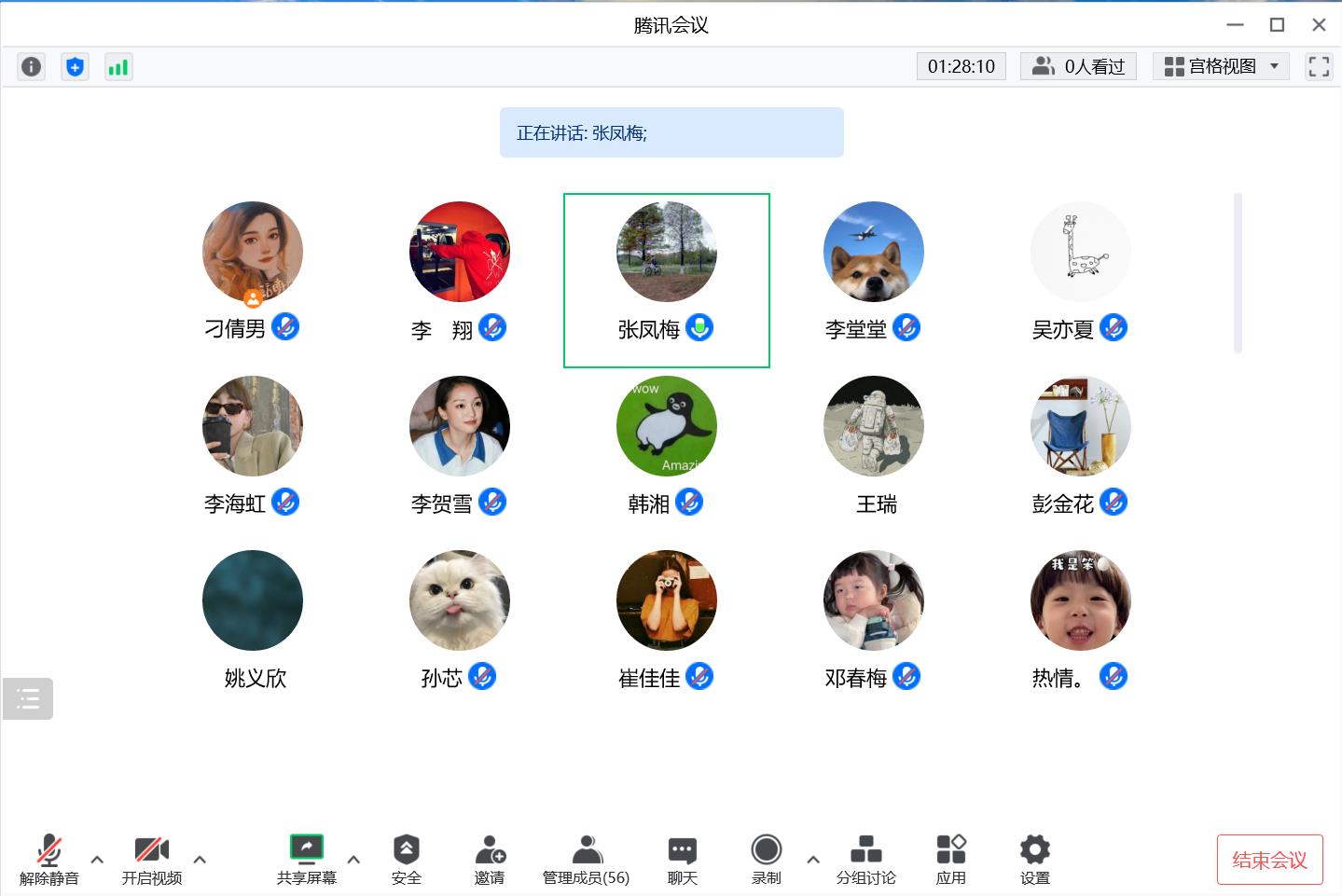This screenshot has height=896, width=1342.
Task: Open Settings (设置) from the toolbar
Action: (x=1034, y=859)
